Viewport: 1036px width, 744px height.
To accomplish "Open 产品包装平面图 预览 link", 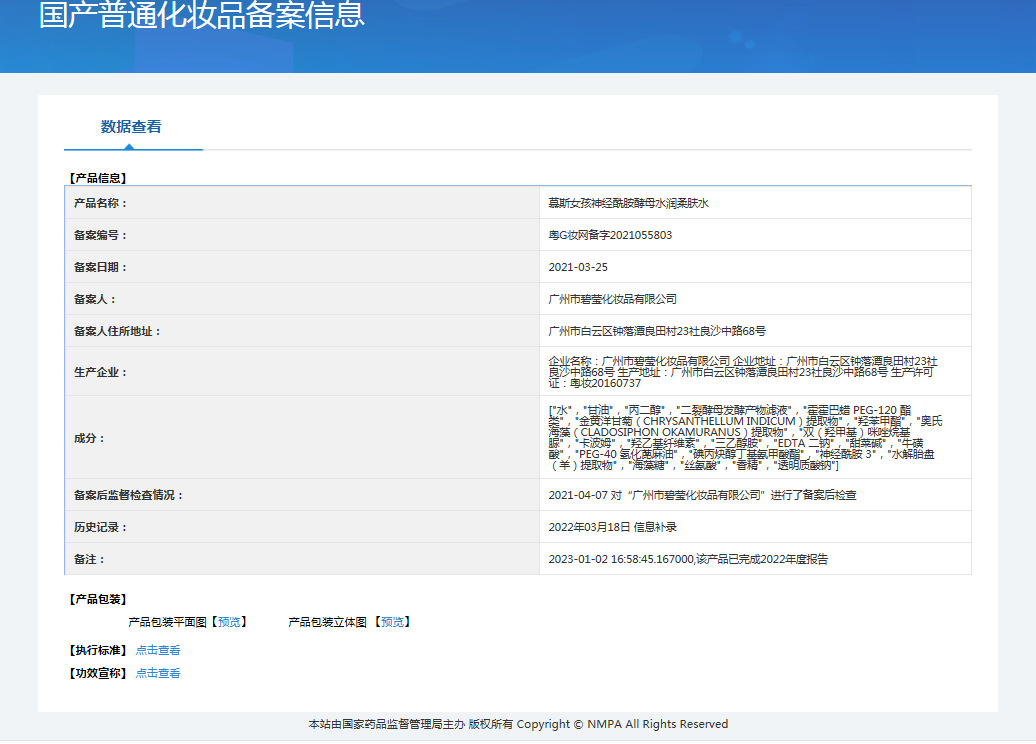I will point(229,622).
